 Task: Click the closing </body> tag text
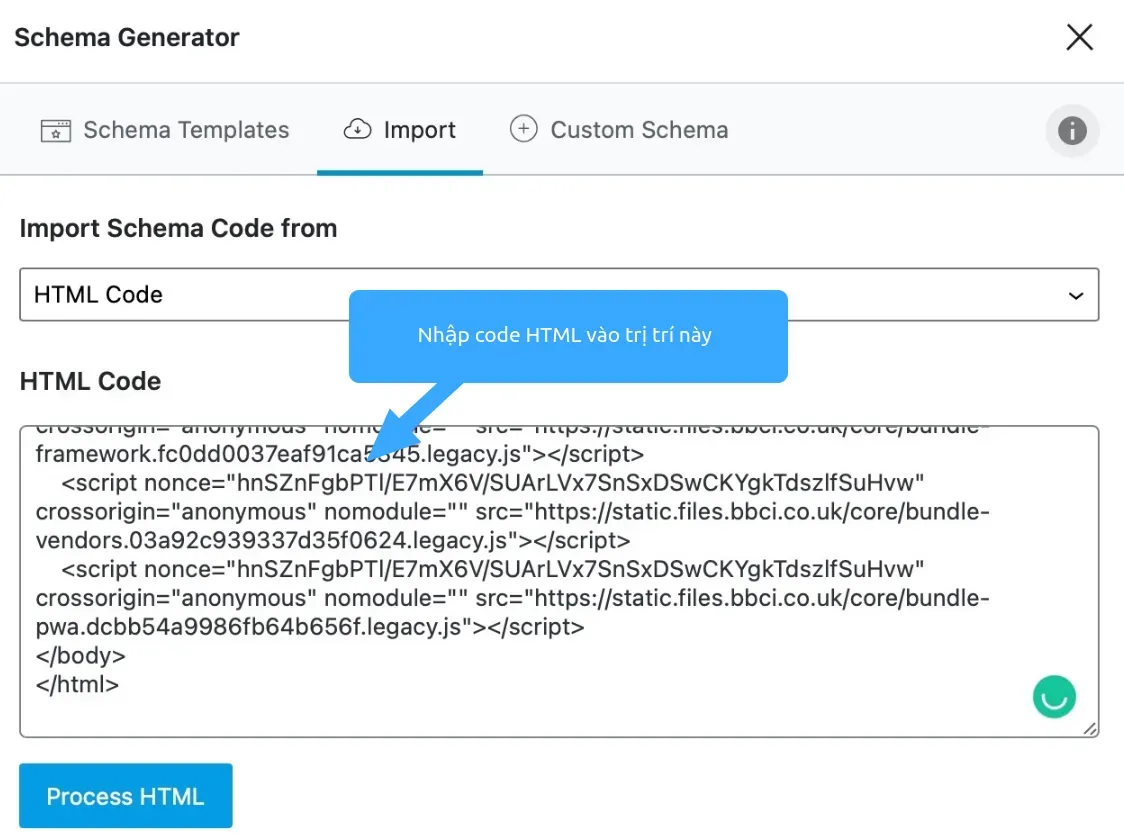pos(80,656)
